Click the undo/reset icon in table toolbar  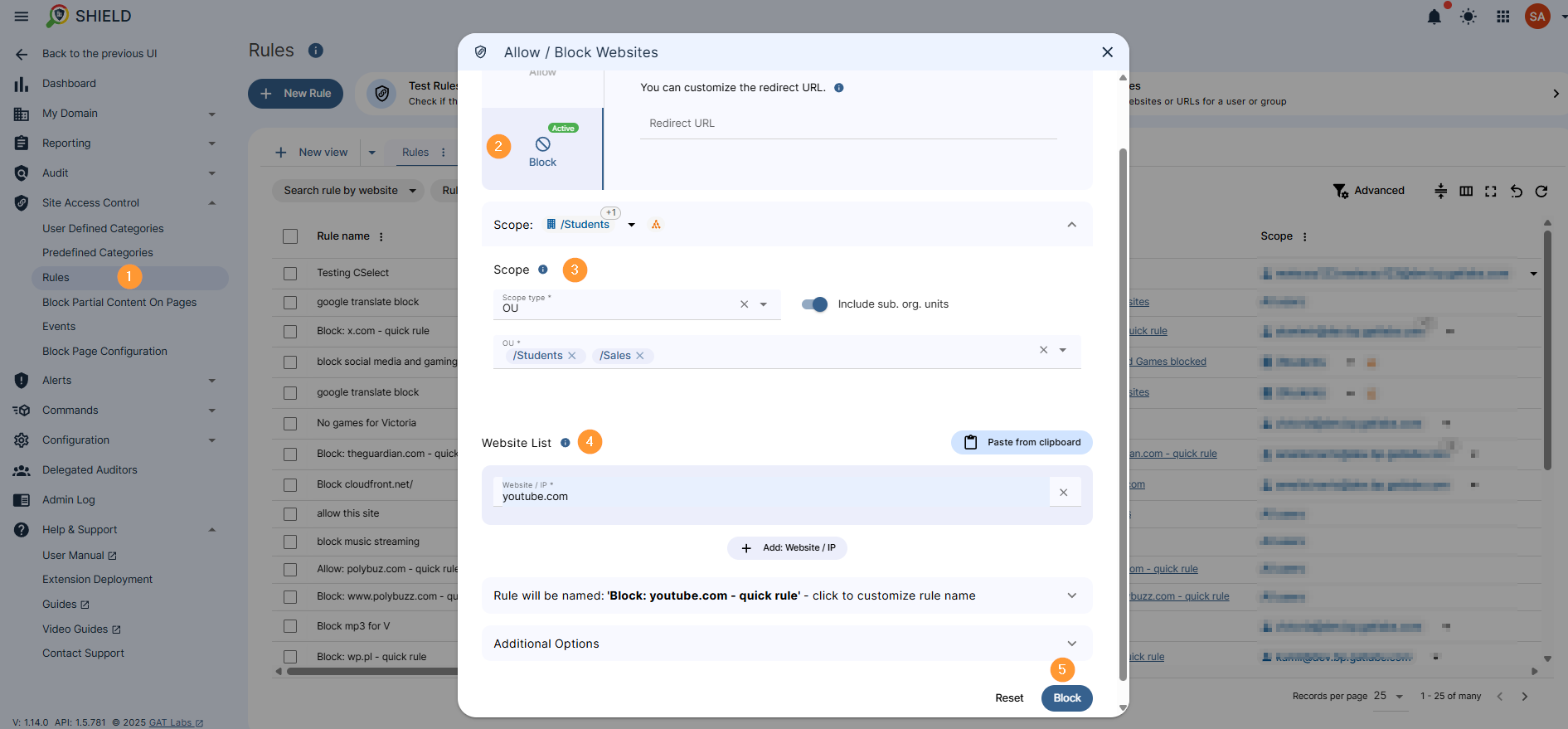click(1516, 191)
